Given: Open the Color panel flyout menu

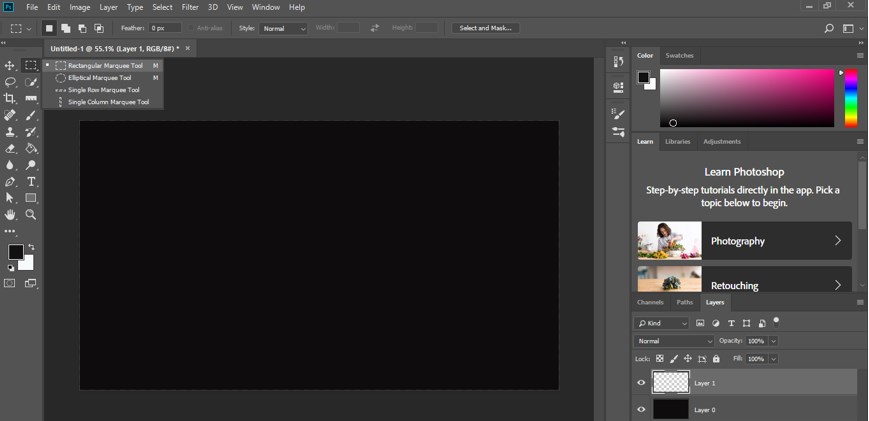Looking at the screenshot, I should [x=860, y=55].
